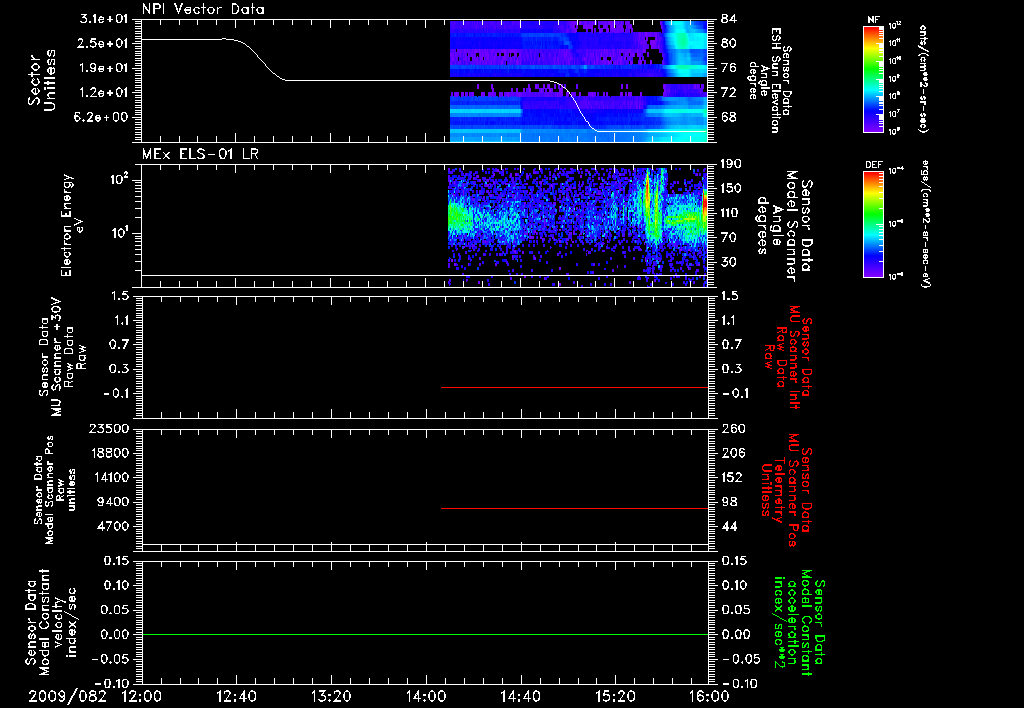Click the '80' sun elevation tick

pyautogui.click(x=729, y=43)
